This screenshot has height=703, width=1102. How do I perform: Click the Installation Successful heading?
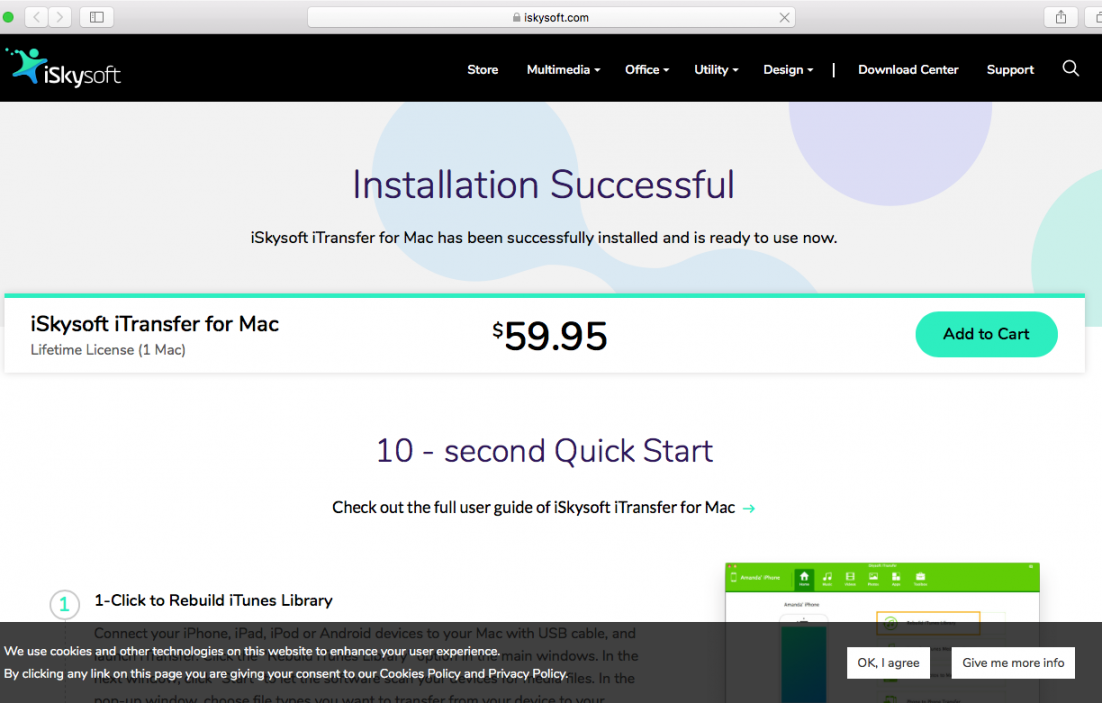click(543, 185)
